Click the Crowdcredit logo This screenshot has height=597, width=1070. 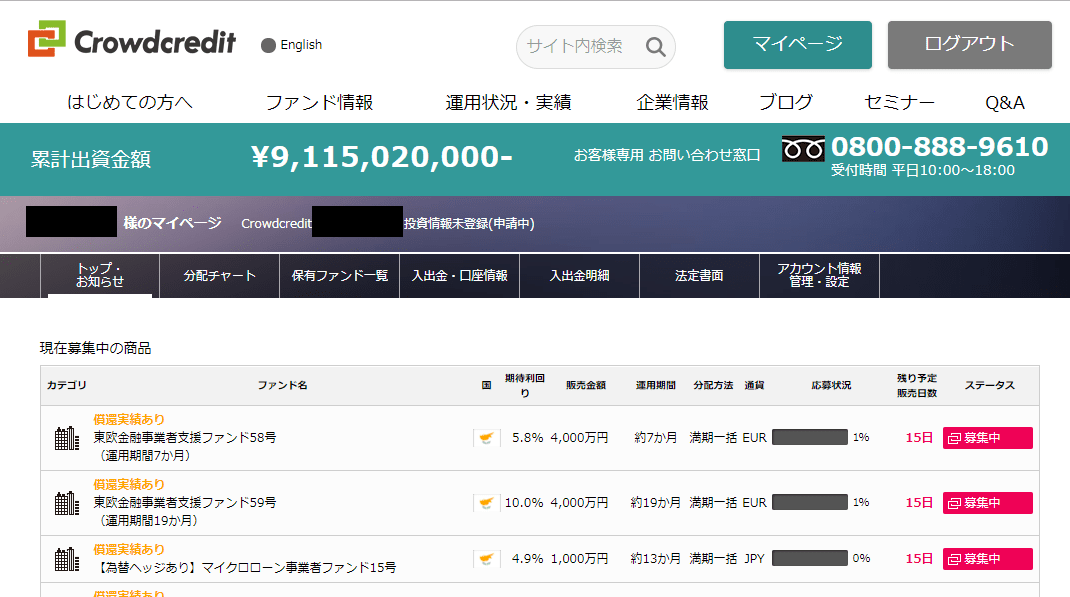(x=132, y=40)
